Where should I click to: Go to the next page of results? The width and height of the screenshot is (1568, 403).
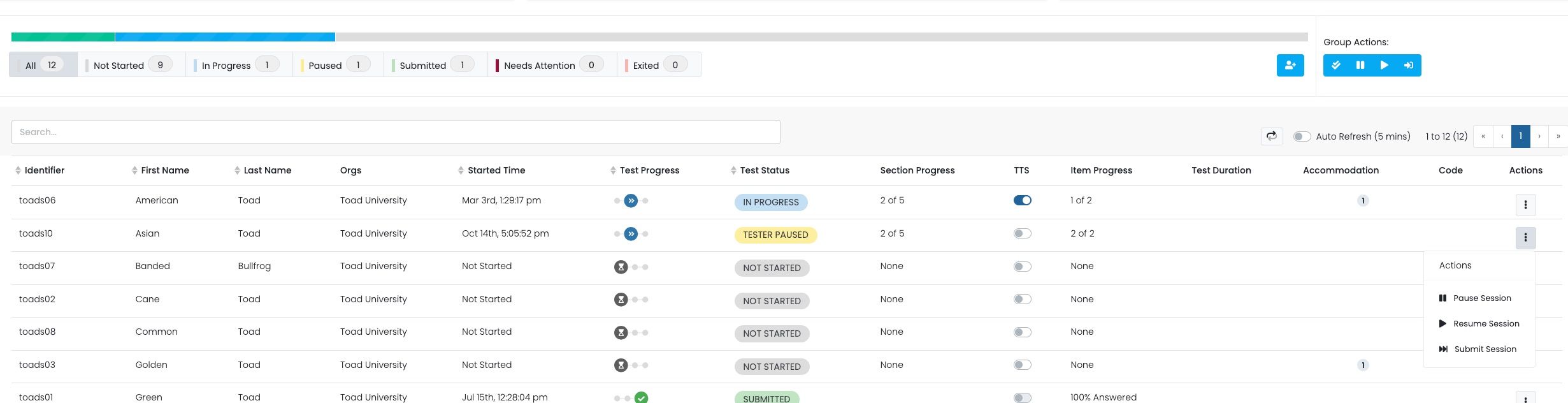(x=1539, y=136)
